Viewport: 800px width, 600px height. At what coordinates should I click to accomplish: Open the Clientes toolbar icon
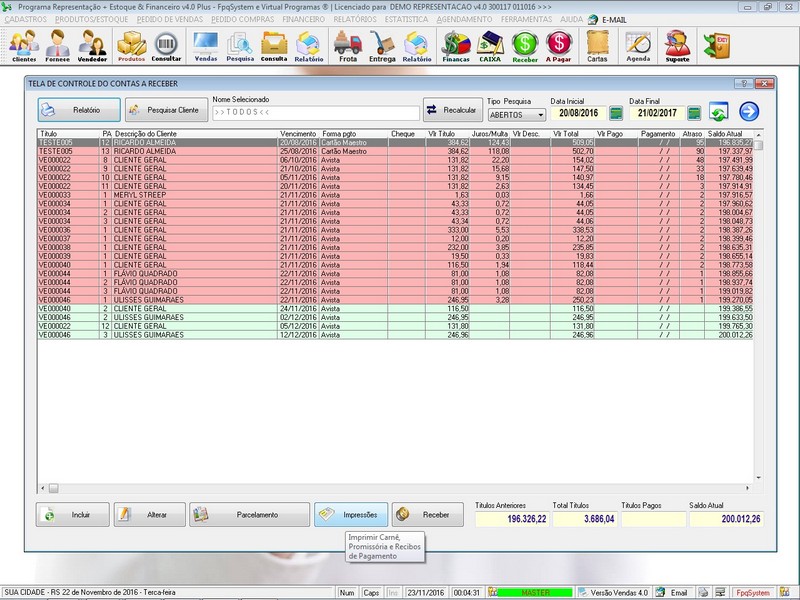[x=24, y=45]
